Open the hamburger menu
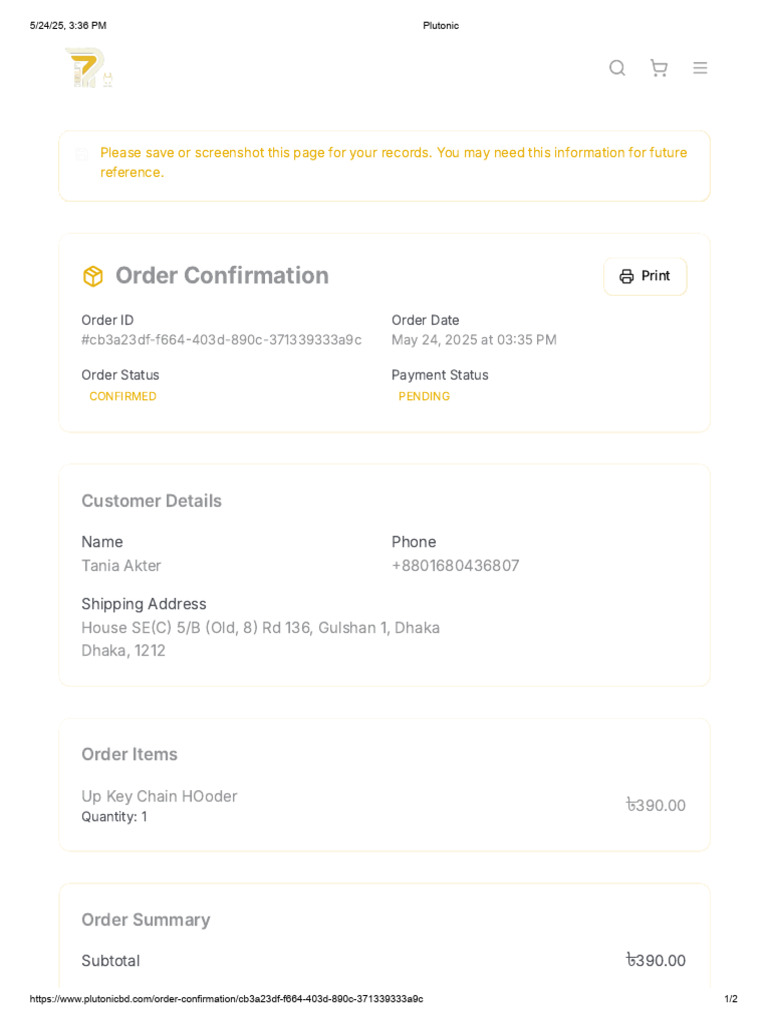The width and height of the screenshot is (768, 1024). tap(700, 68)
